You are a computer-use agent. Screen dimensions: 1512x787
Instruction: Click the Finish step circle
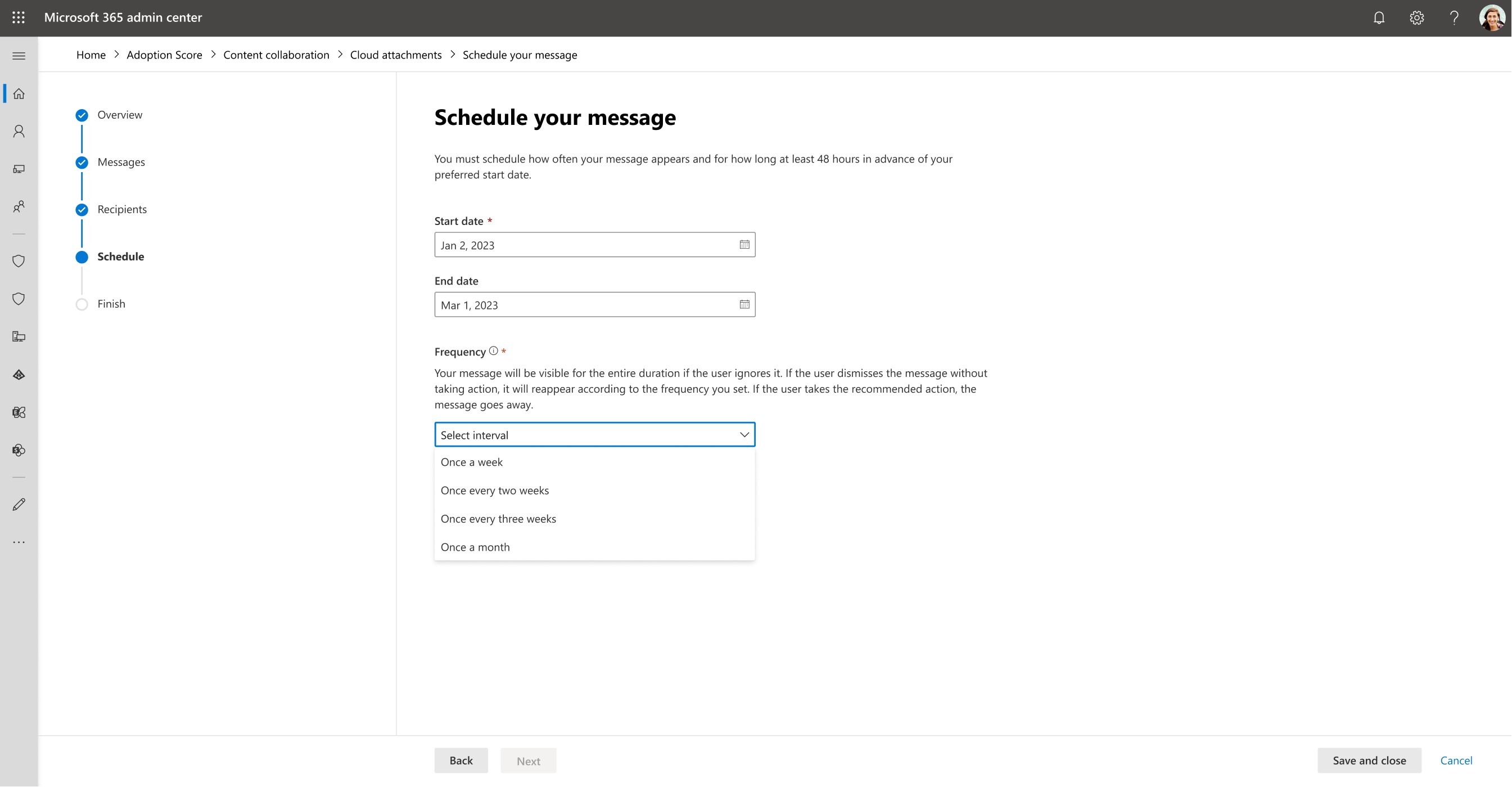82,304
